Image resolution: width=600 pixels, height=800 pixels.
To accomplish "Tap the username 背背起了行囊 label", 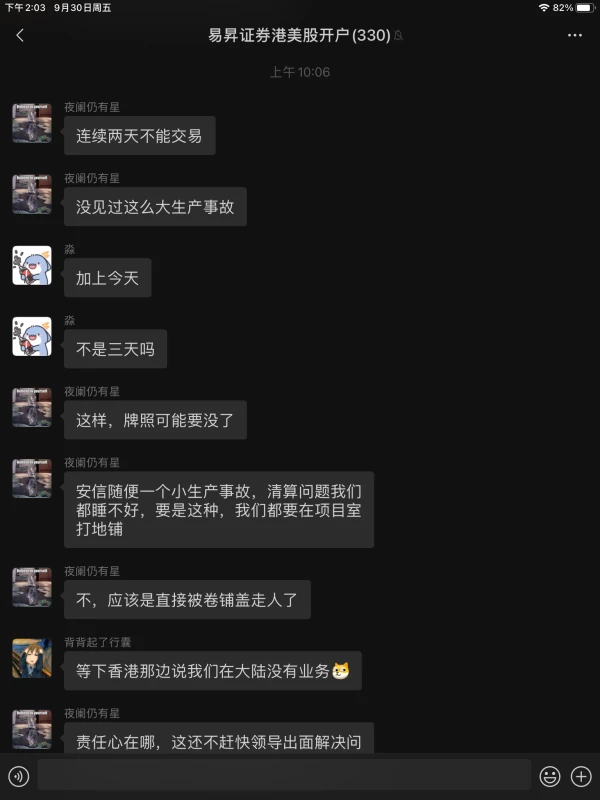I will tap(97, 642).
